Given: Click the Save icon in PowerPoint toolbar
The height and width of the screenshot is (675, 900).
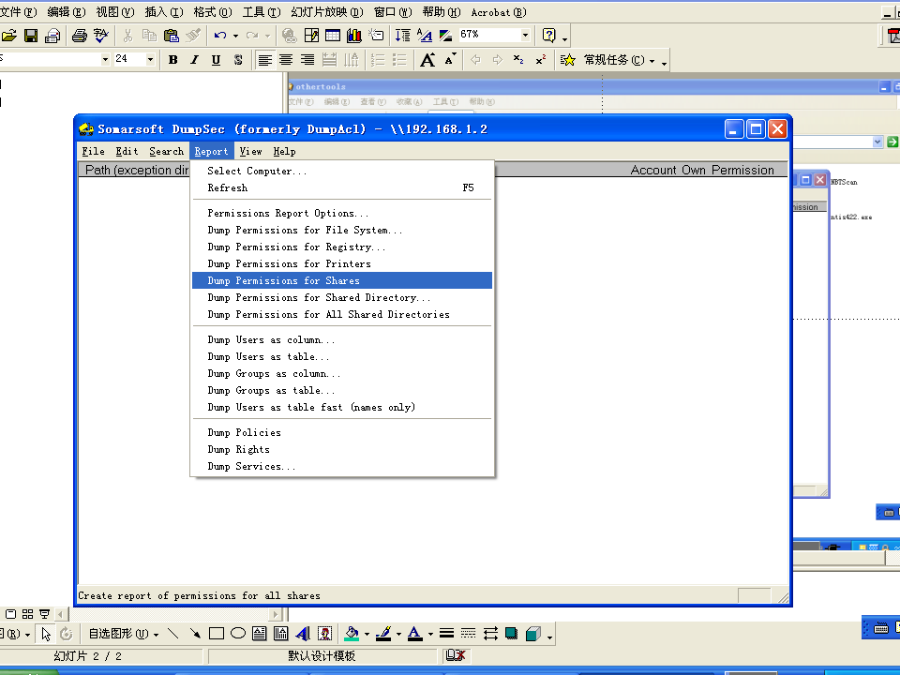Looking at the screenshot, I should pyautogui.click(x=31, y=36).
